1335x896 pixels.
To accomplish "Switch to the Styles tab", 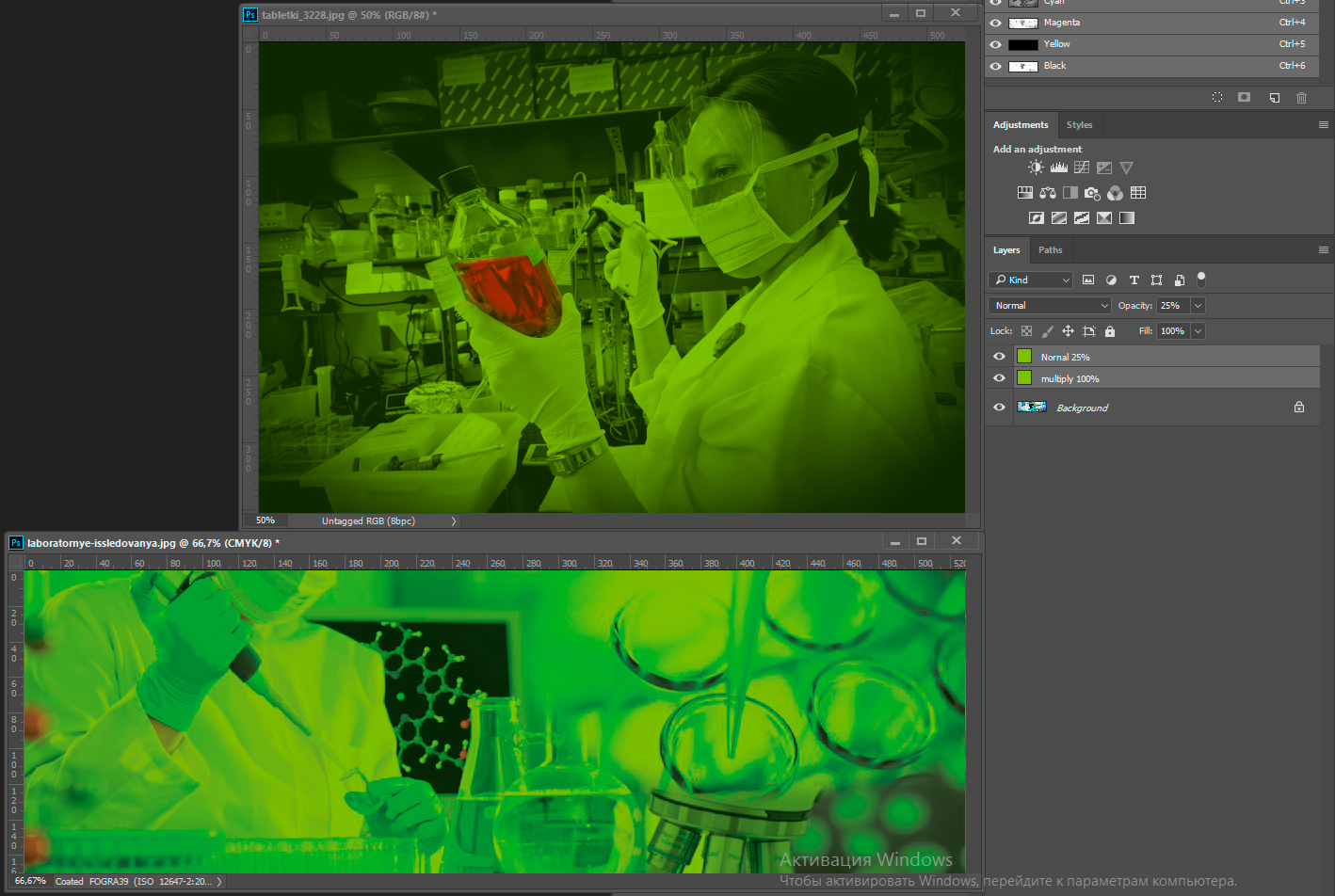I will [x=1079, y=124].
